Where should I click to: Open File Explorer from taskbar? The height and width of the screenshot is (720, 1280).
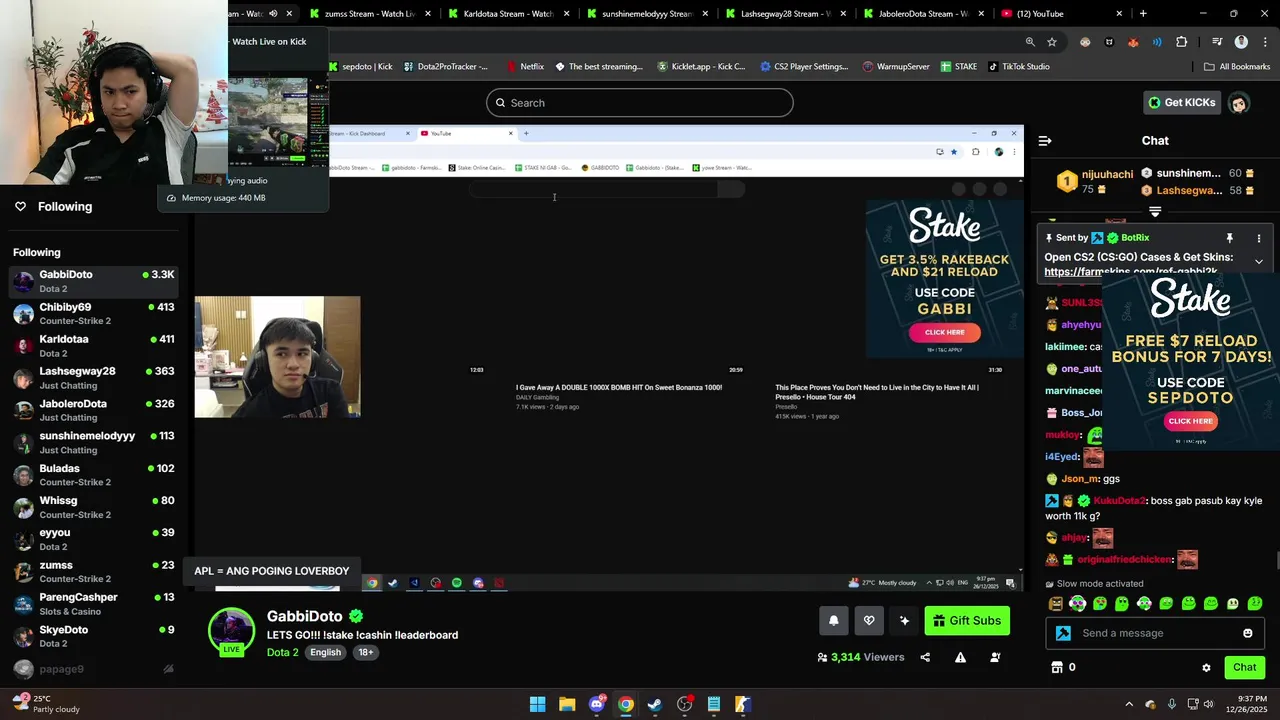pos(567,704)
